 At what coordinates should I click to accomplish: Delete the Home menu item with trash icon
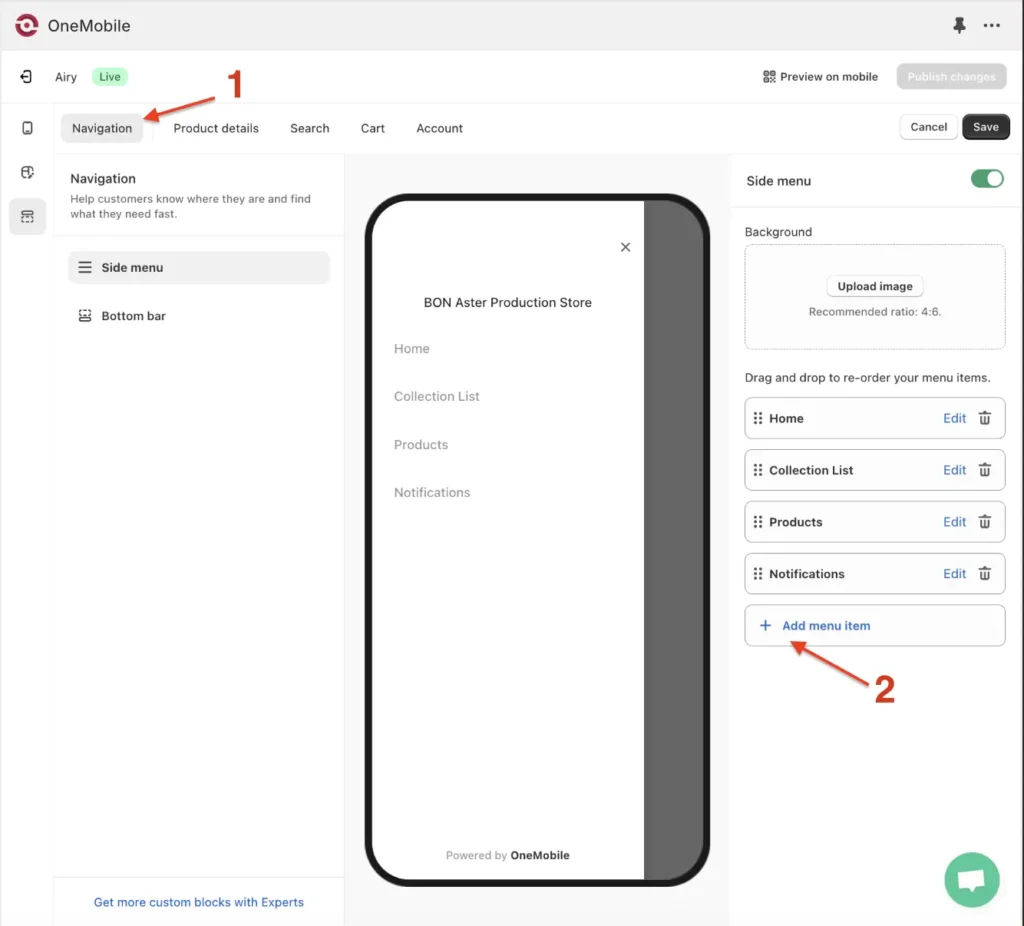point(985,418)
